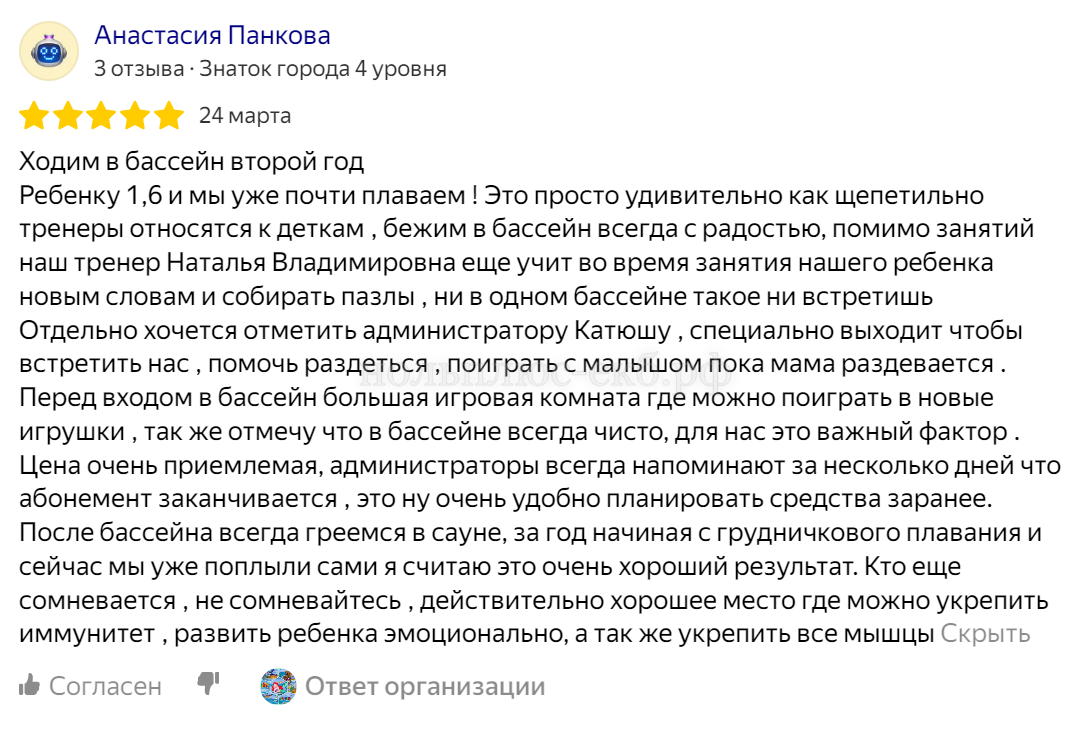Screen dimensions: 1091x740
Task: Click the fifth rating star
Action: coord(168,116)
